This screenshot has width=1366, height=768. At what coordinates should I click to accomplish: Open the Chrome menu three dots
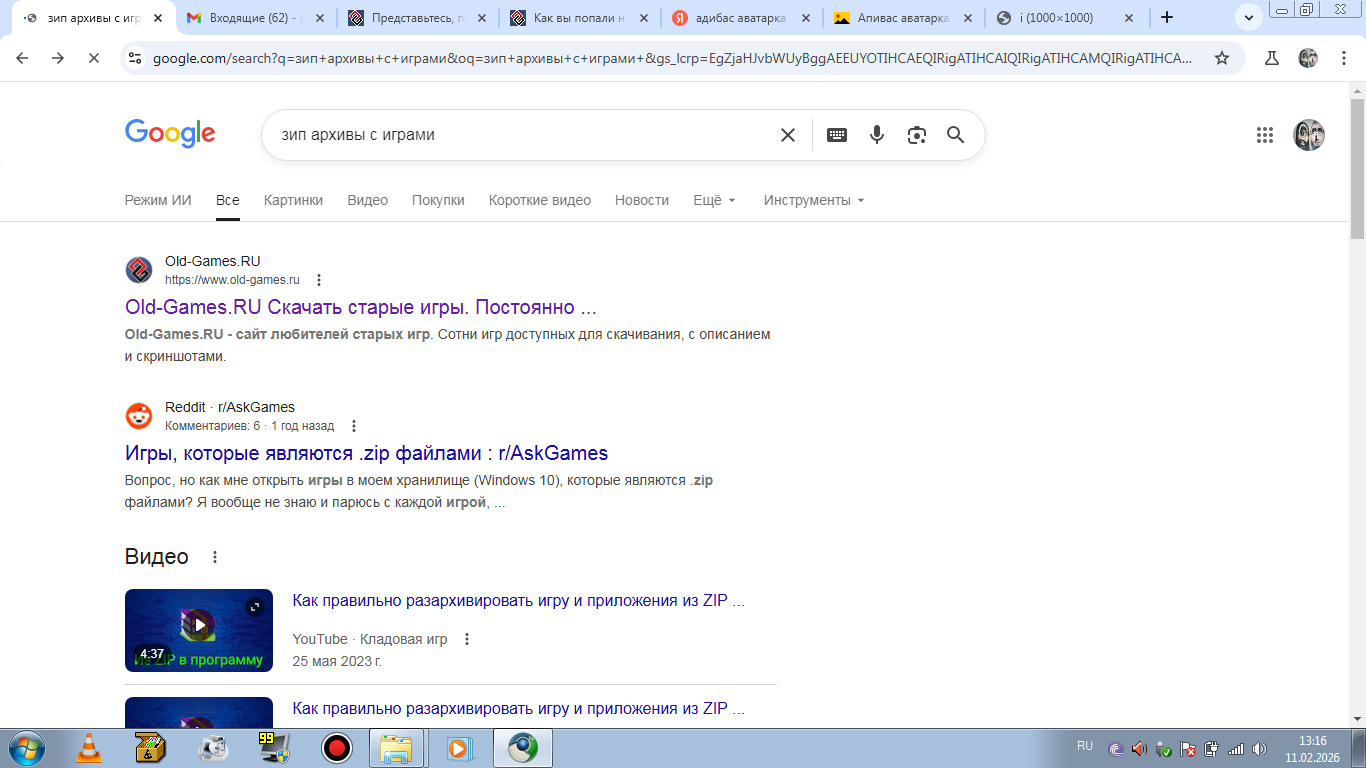(x=1343, y=58)
